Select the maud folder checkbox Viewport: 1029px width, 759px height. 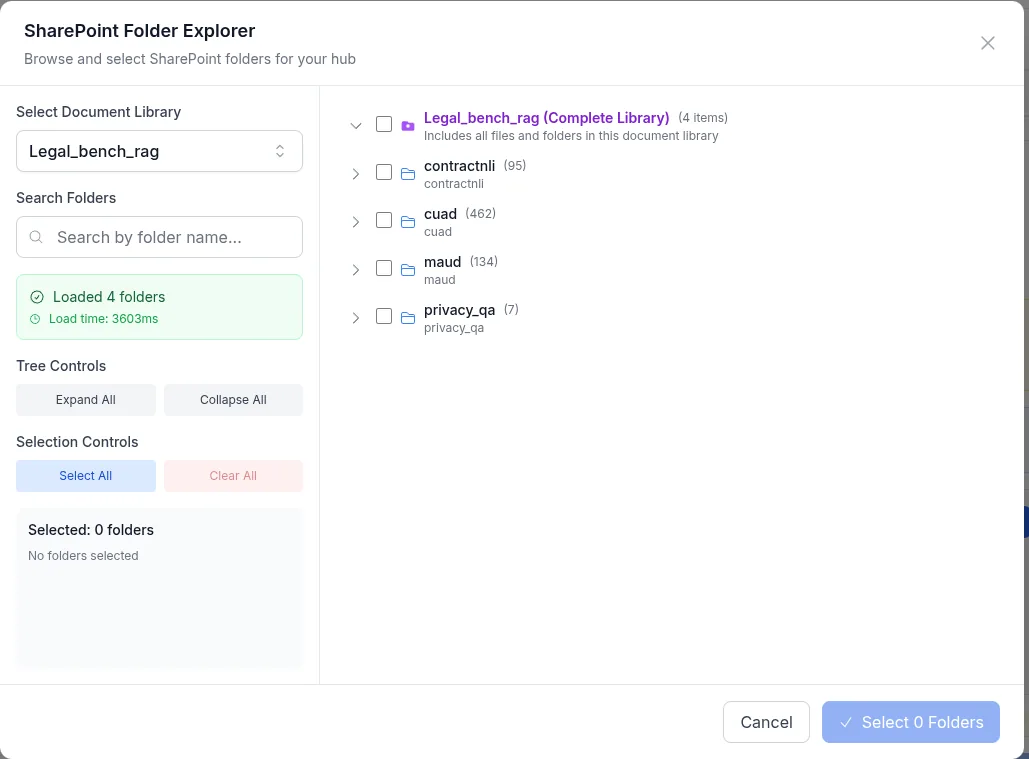[384, 268]
